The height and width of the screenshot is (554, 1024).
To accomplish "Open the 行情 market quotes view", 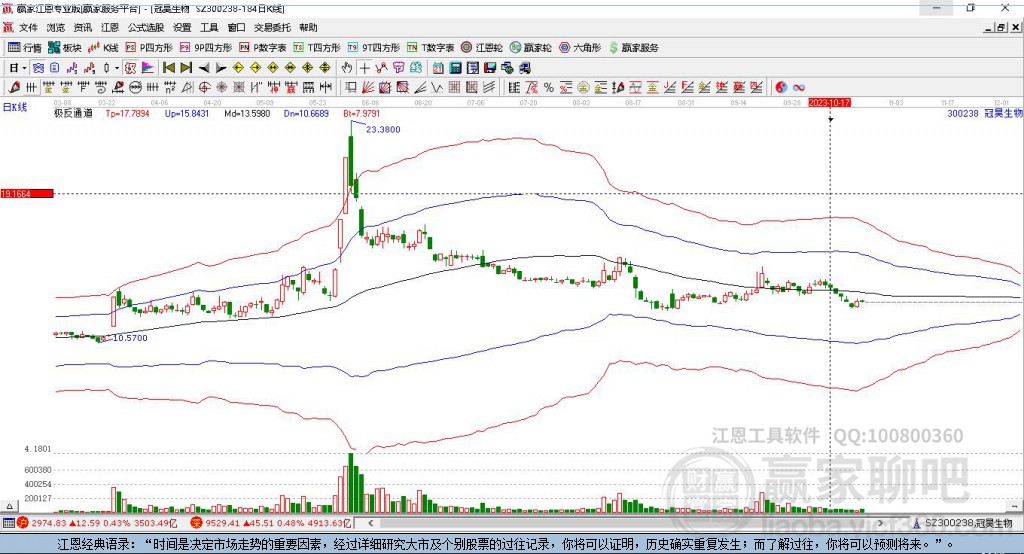I will coord(25,48).
